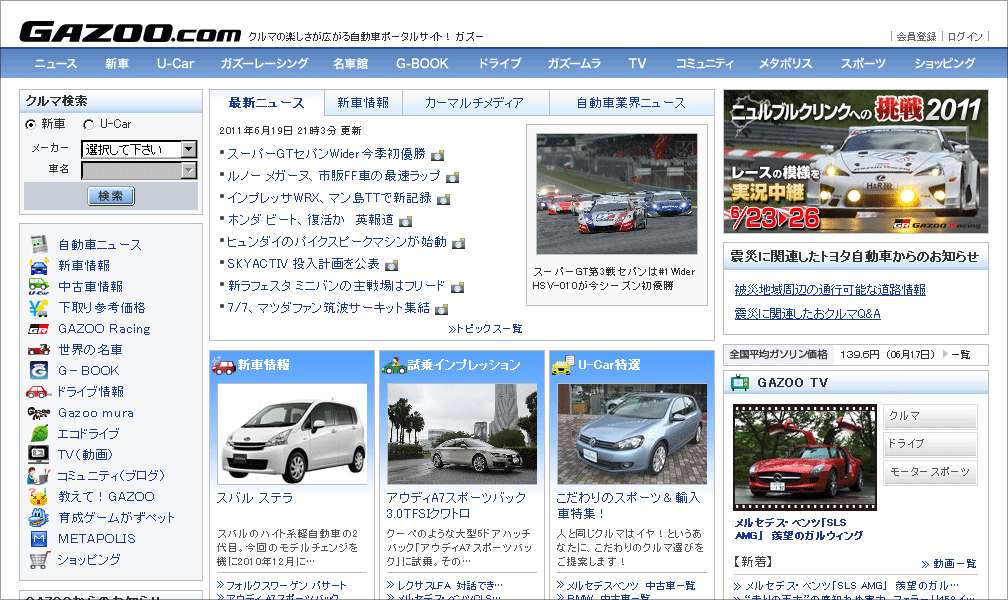Open the メーカー dropdown
1008x600 pixels.
click(x=139, y=149)
